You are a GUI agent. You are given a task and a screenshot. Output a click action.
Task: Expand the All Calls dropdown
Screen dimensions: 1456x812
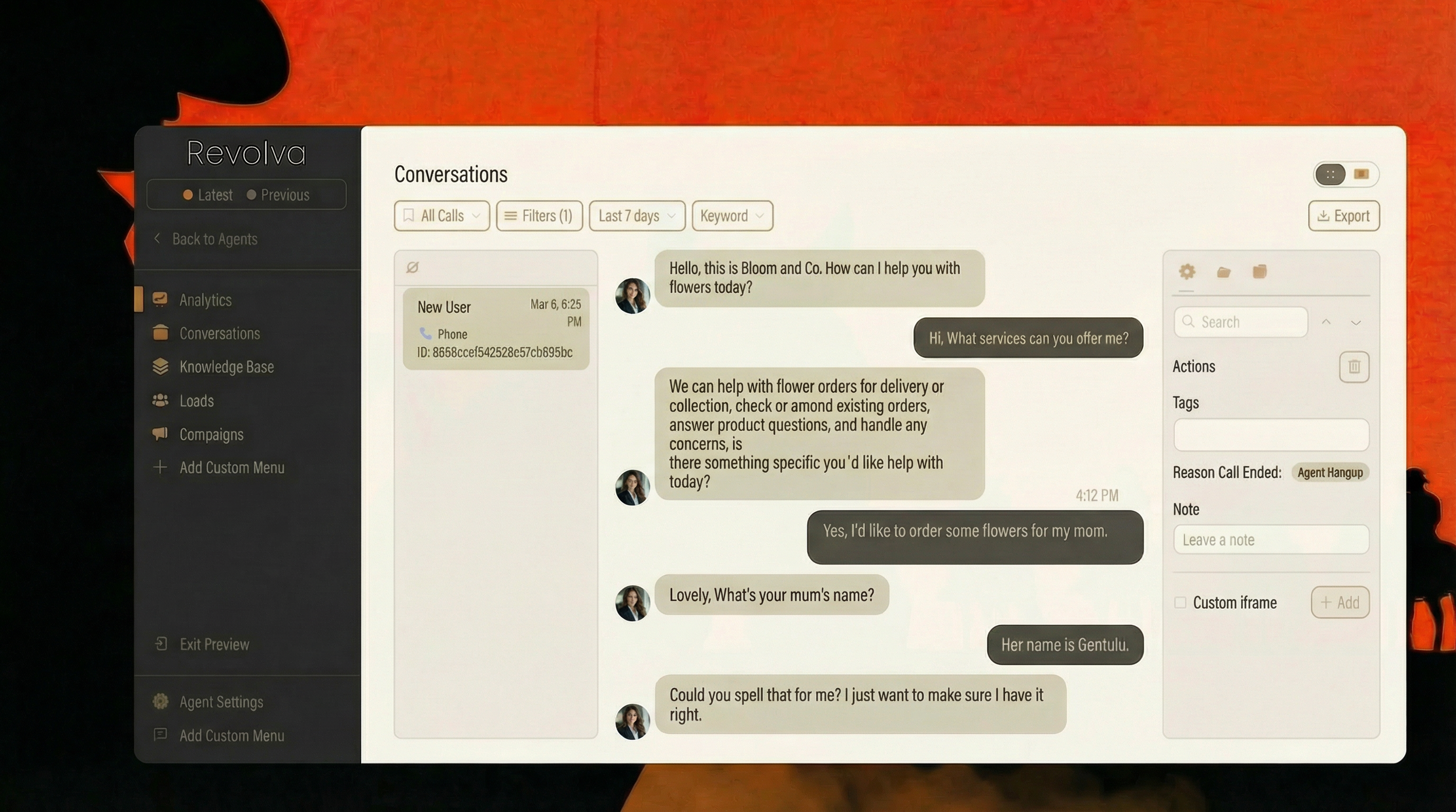click(x=441, y=216)
